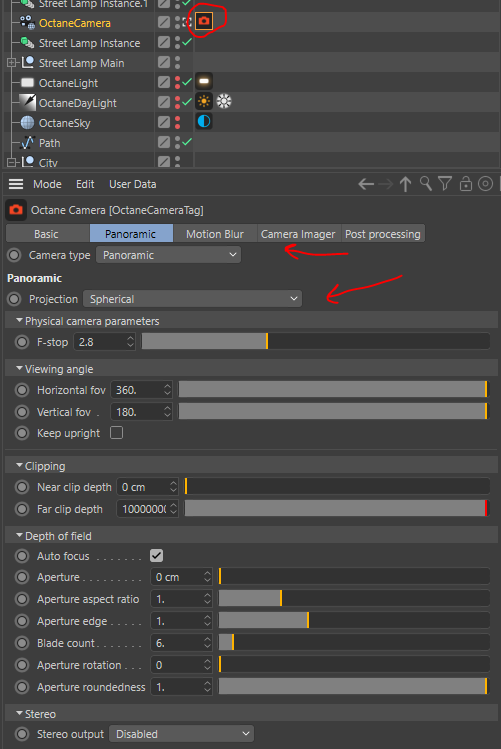Open the User Data menu
This screenshot has height=749, width=501.
pos(133,184)
